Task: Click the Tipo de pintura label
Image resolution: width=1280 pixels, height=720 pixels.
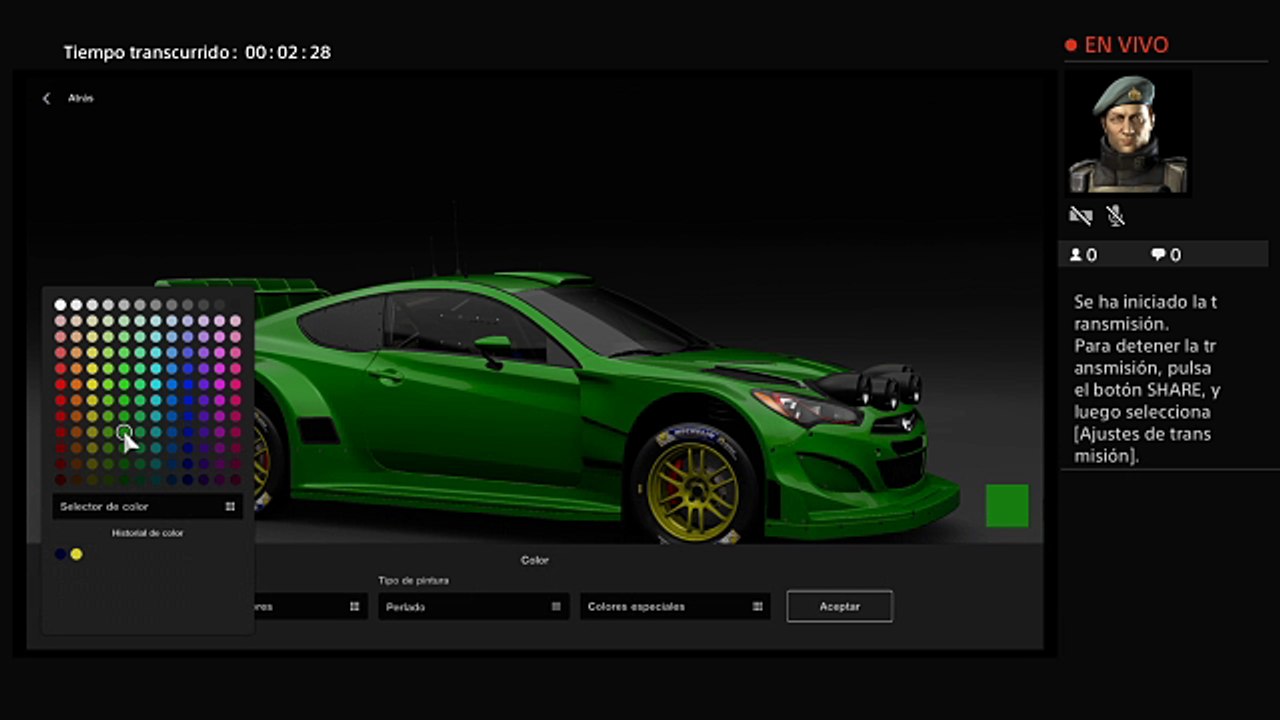Action: 413,580
